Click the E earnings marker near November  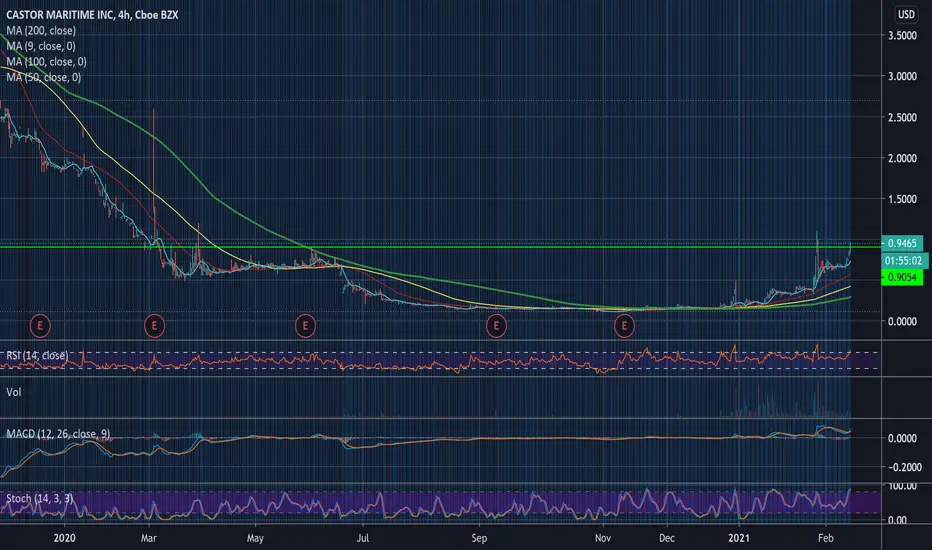point(624,326)
